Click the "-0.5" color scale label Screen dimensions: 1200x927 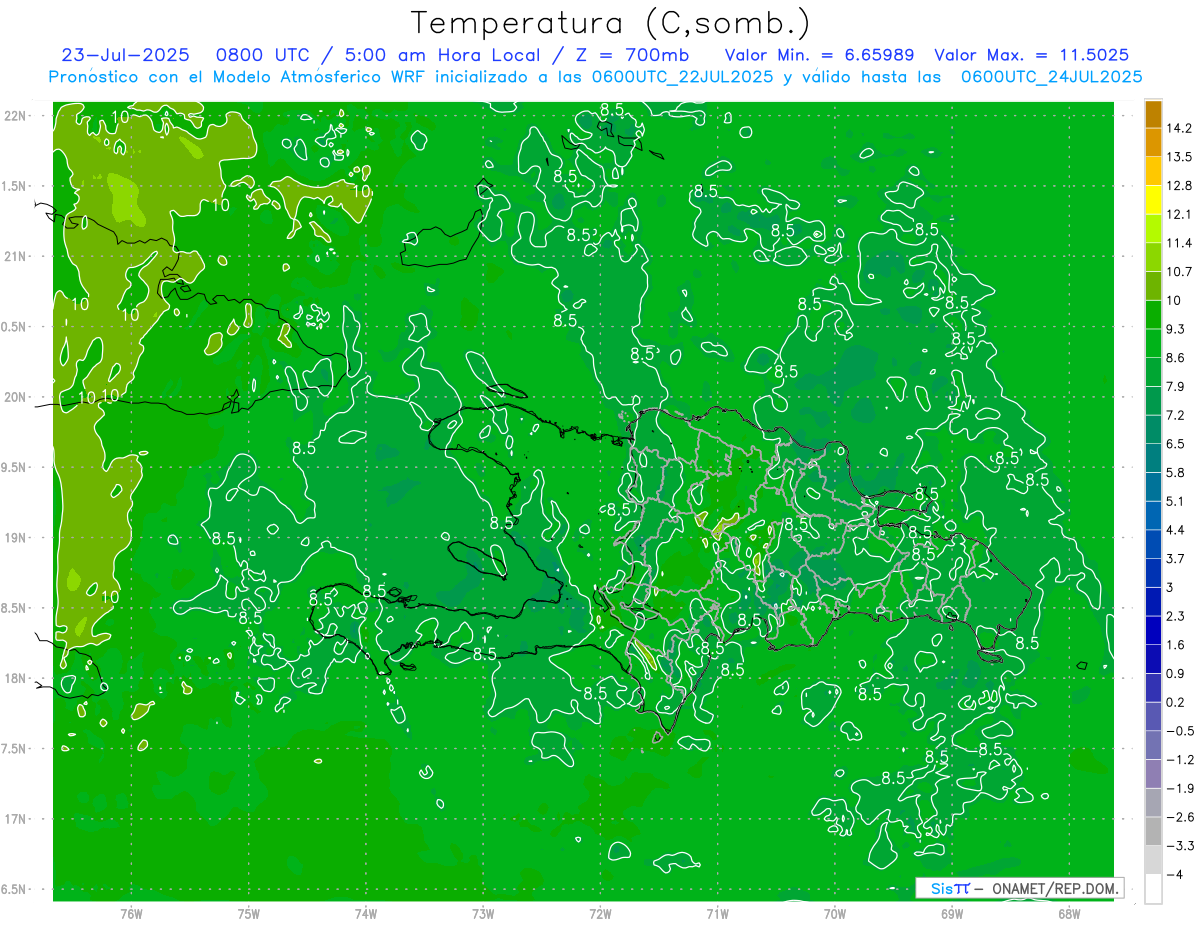pyautogui.click(x=1179, y=731)
